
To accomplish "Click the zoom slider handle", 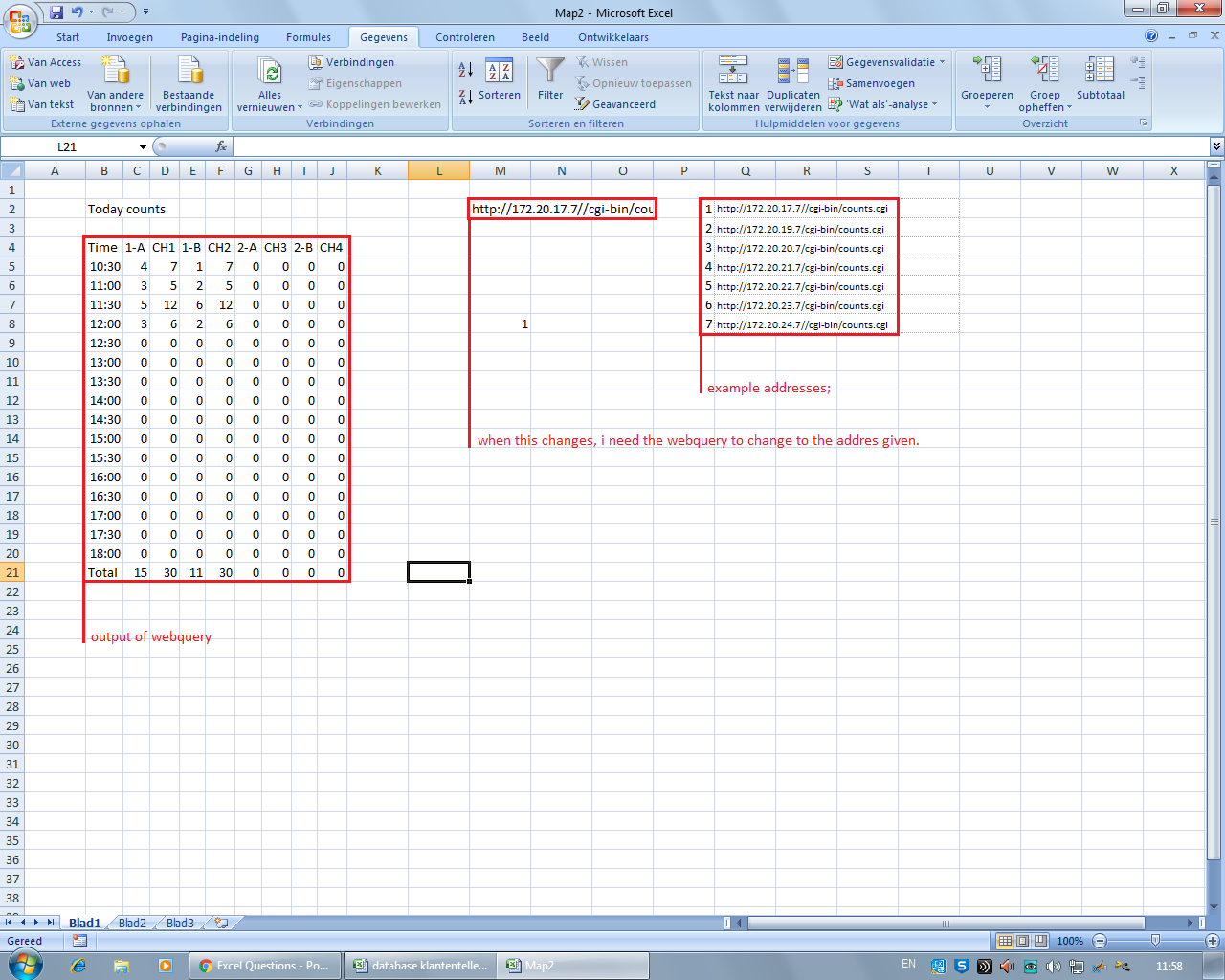I will 1155,941.
